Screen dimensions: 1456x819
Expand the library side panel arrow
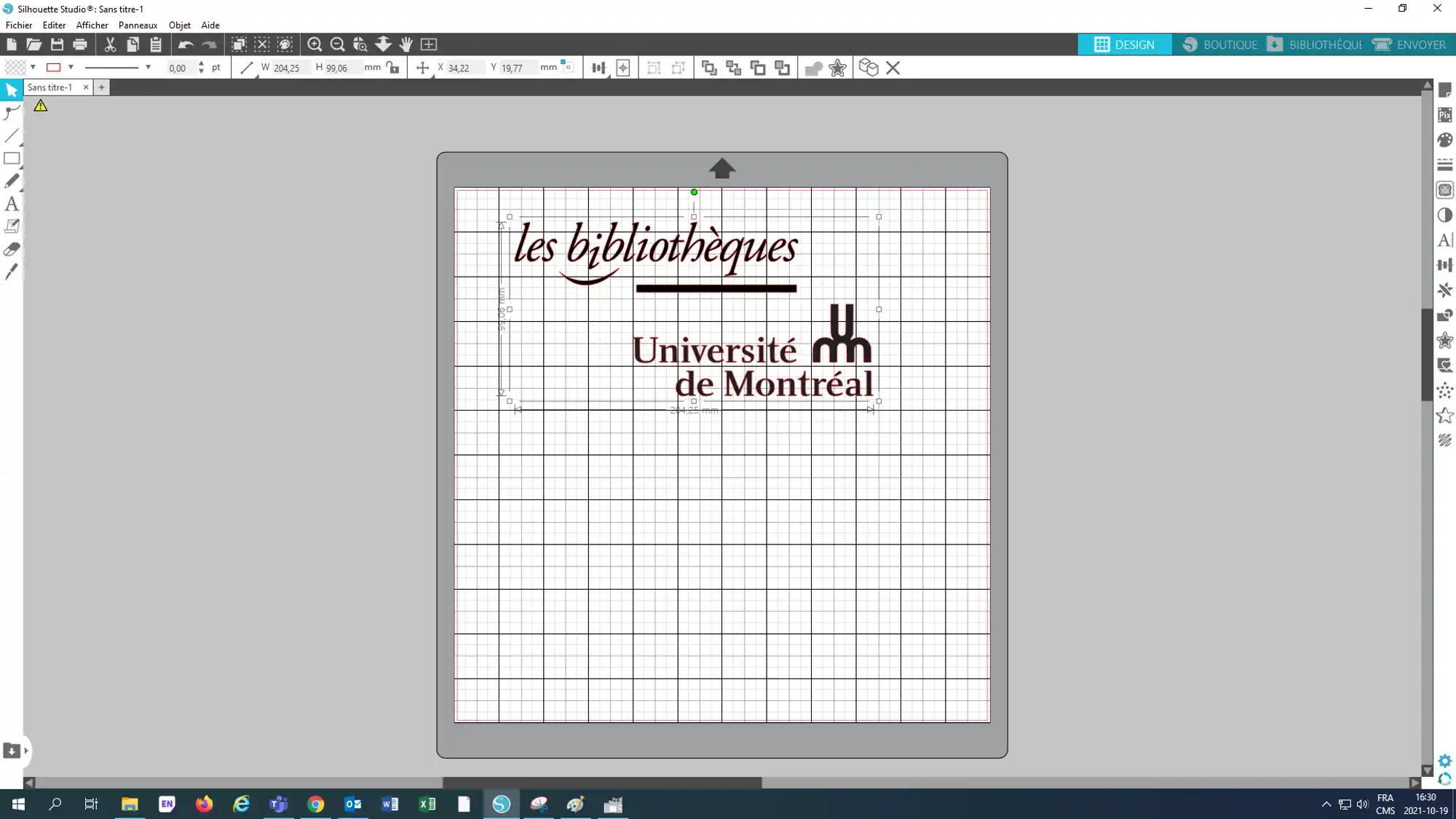tap(26, 751)
